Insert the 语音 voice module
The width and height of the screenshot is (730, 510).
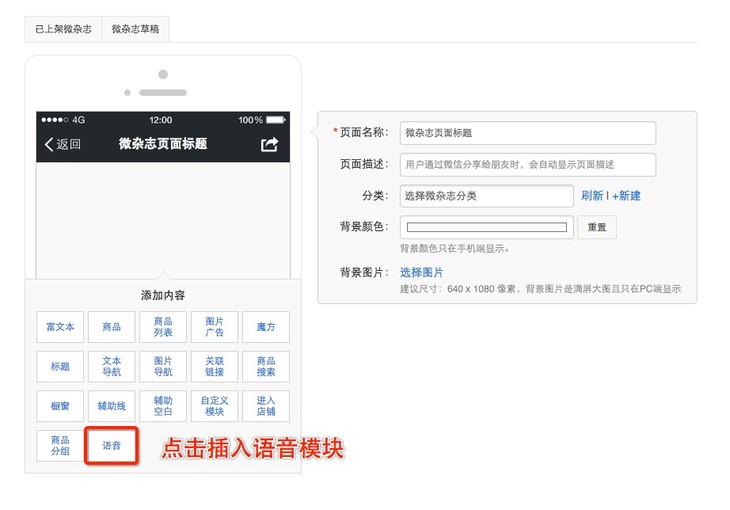111,445
